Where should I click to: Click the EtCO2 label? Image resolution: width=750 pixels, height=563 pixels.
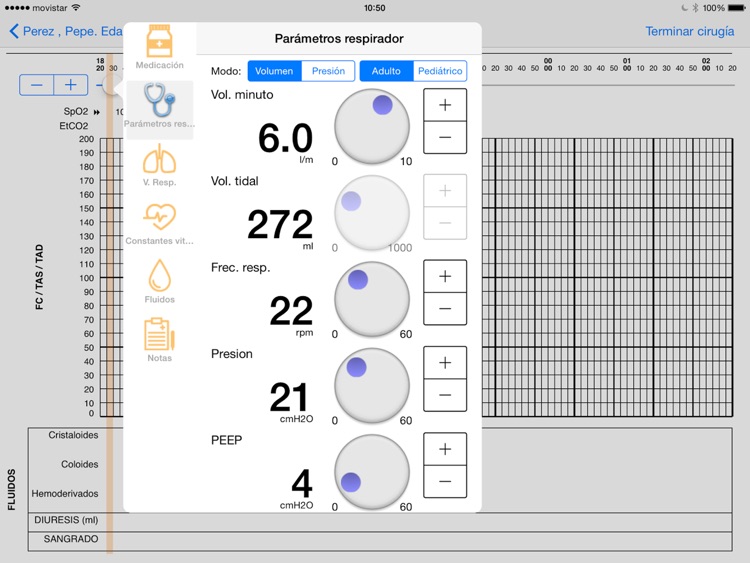coord(74,126)
